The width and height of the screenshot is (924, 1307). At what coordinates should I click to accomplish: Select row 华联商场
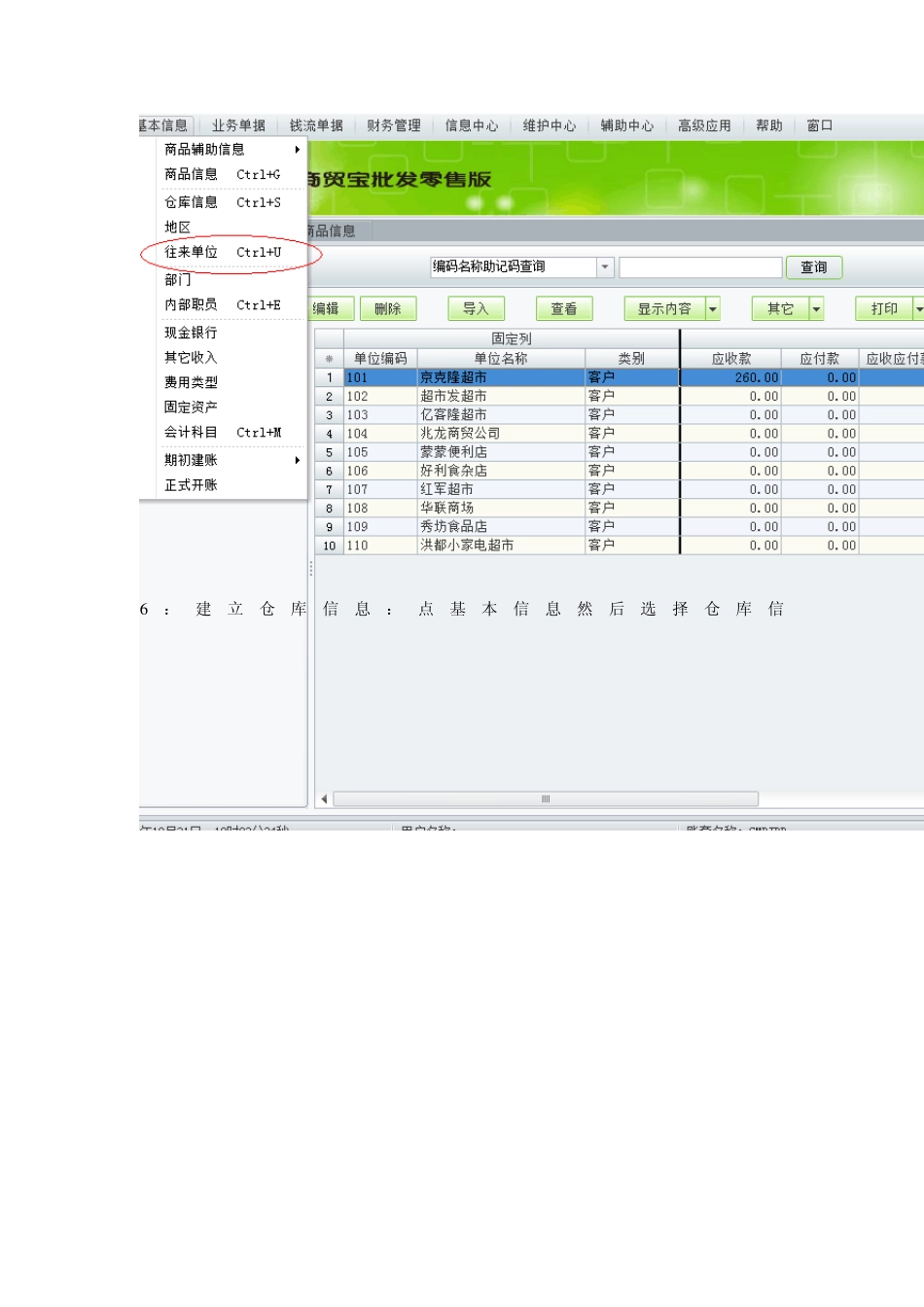click(619, 508)
